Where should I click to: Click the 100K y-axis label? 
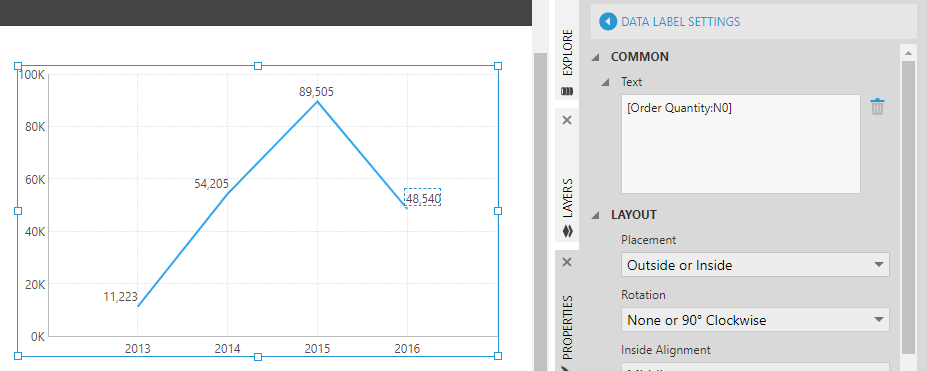(32, 75)
